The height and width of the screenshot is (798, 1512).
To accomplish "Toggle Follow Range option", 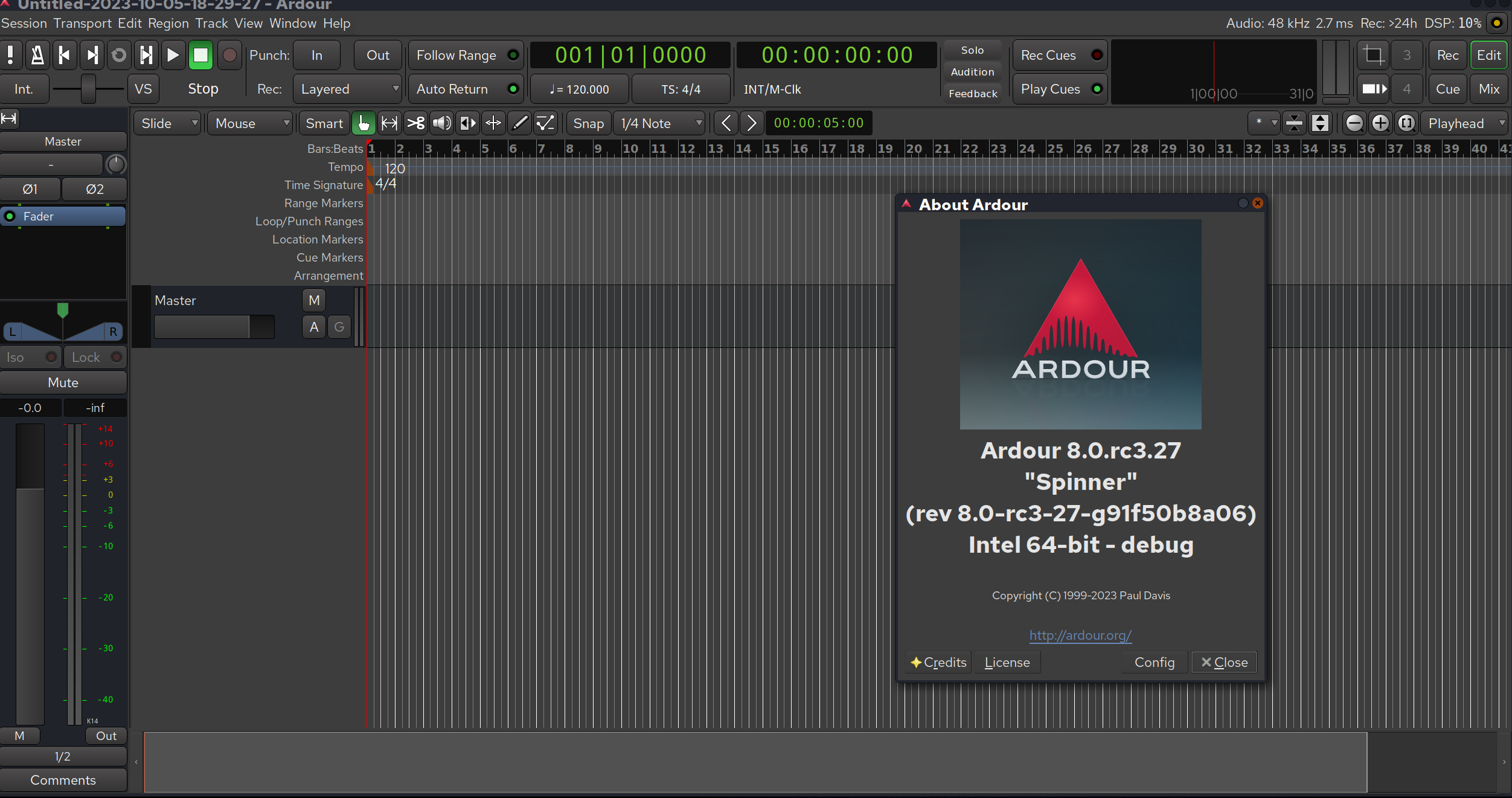I will point(466,56).
